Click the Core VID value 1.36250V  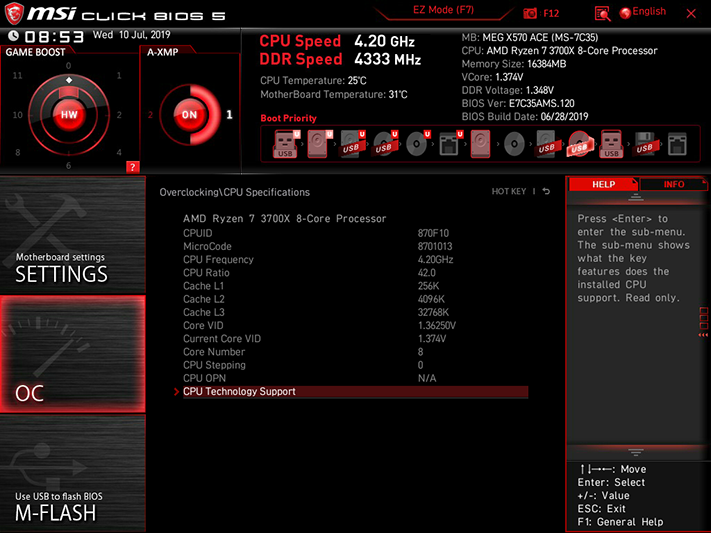[437, 325]
